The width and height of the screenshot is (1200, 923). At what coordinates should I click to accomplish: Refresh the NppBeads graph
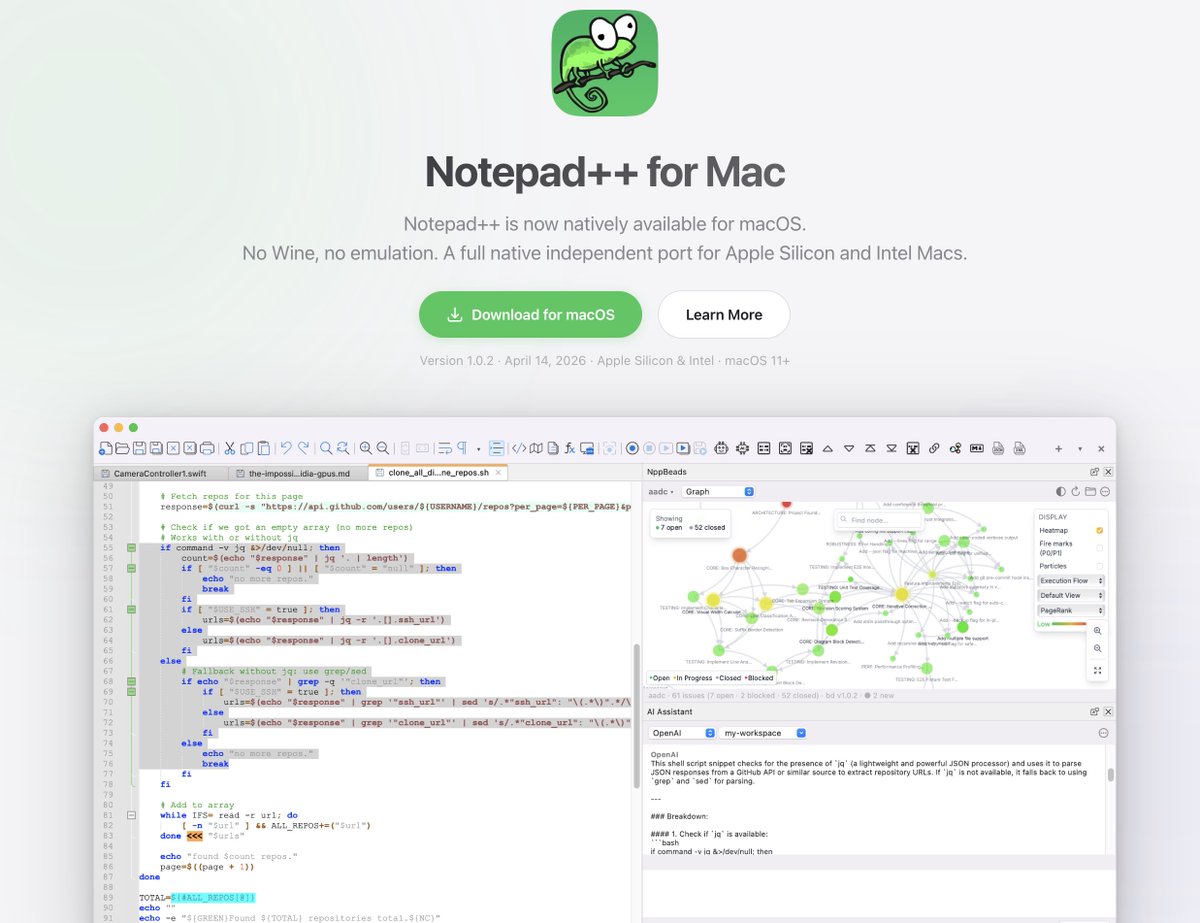click(x=1076, y=492)
